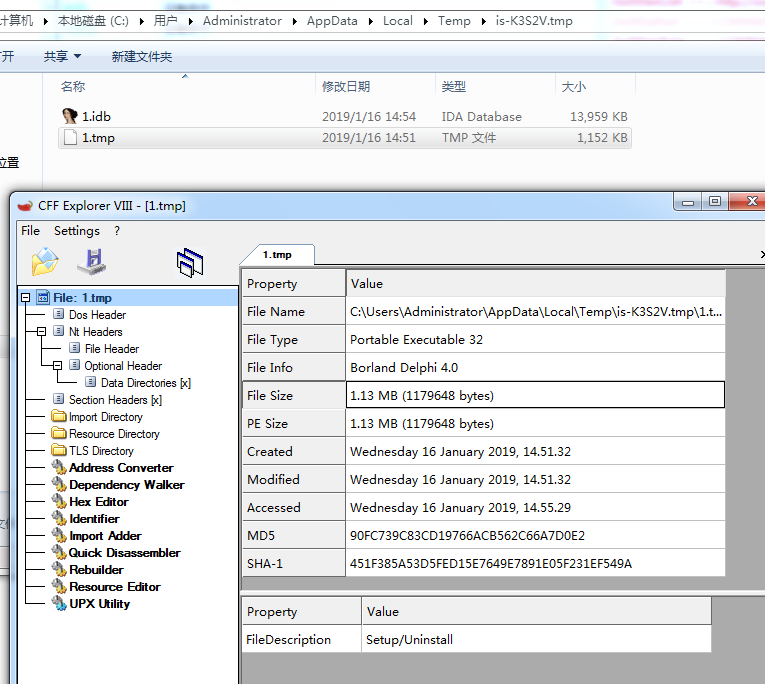Navigate to Administrator breadcrumb
This screenshot has height=684, width=765.
[242, 21]
